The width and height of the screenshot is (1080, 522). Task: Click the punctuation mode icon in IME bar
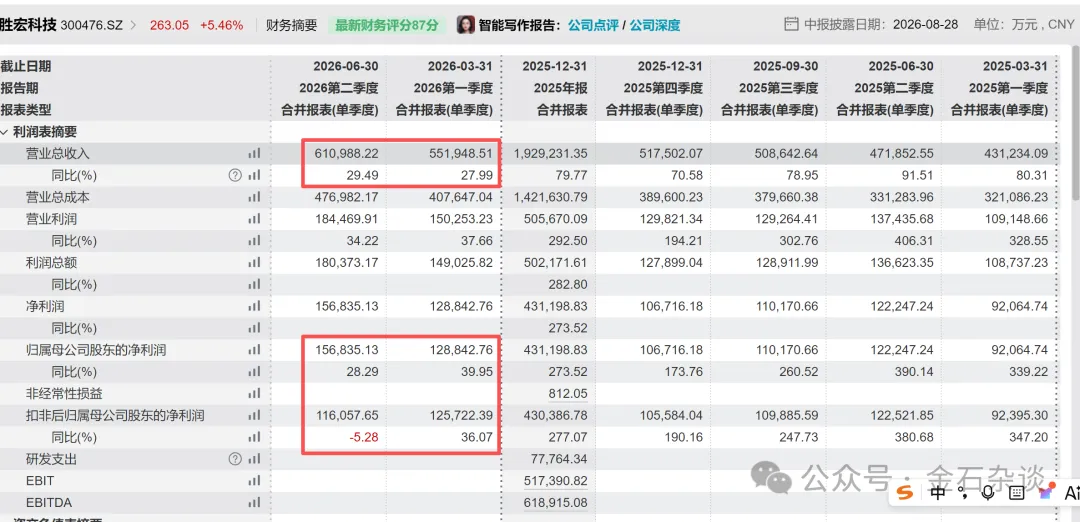(964, 492)
